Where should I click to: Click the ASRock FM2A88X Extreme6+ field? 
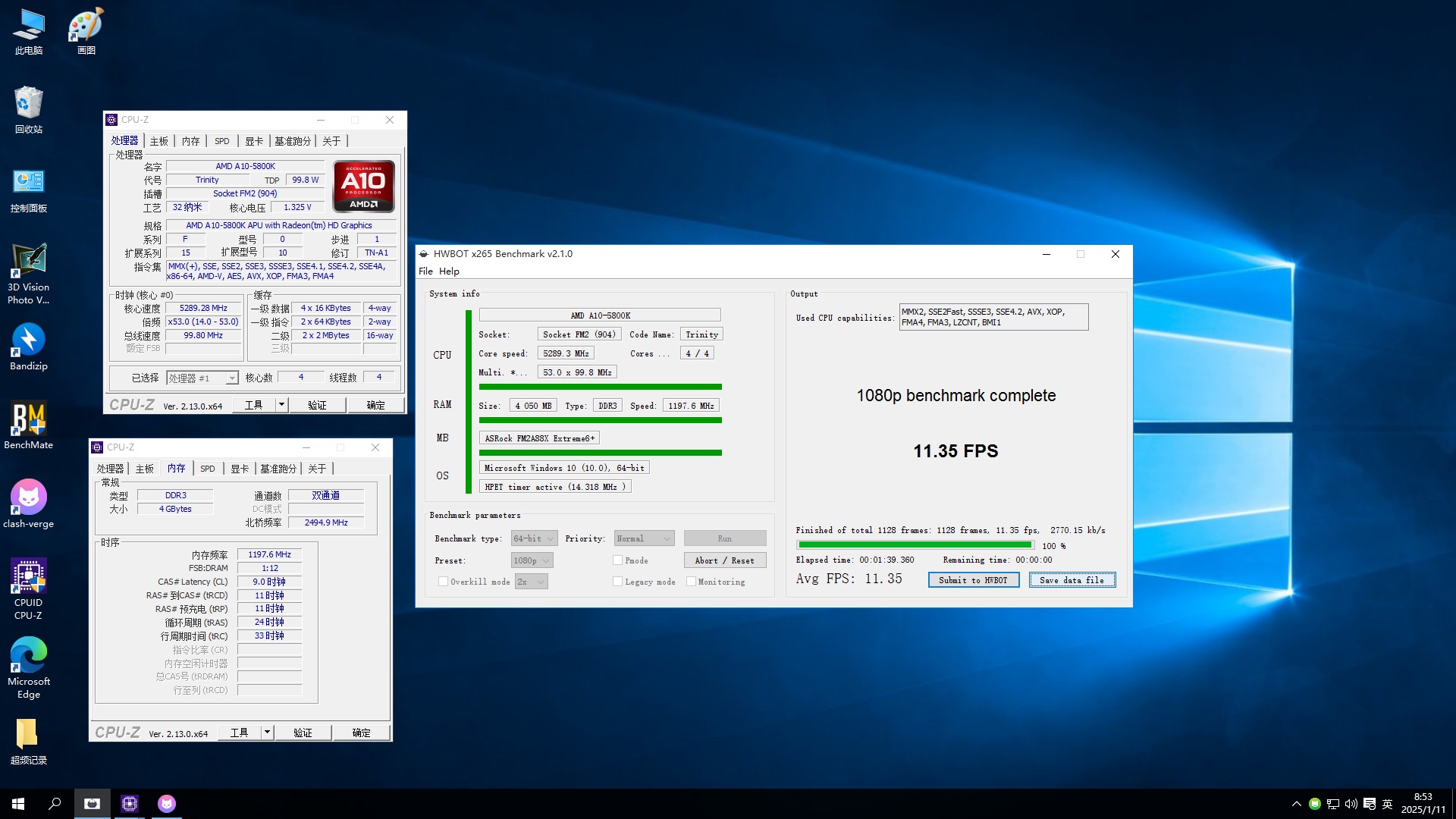pyautogui.click(x=539, y=438)
